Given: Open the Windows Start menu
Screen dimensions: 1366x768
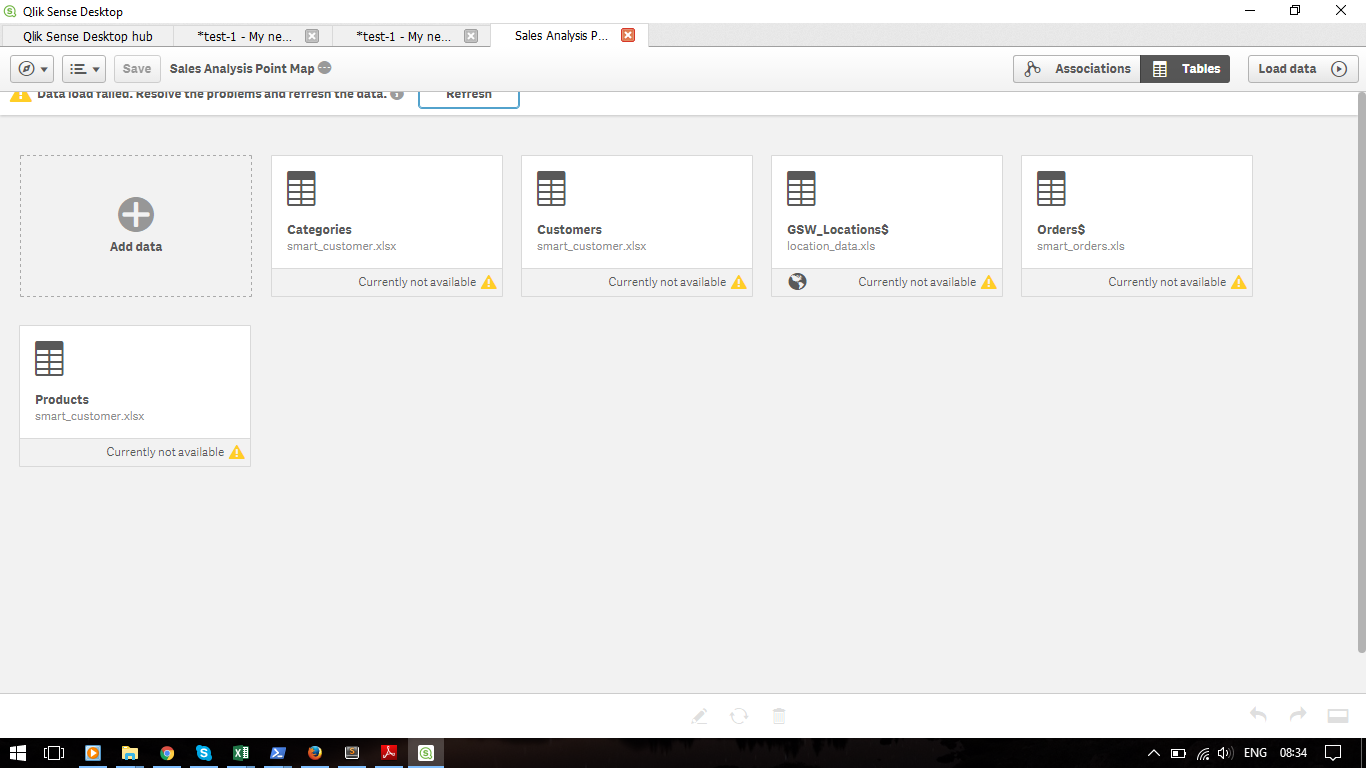Looking at the screenshot, I should coord(18,753).
